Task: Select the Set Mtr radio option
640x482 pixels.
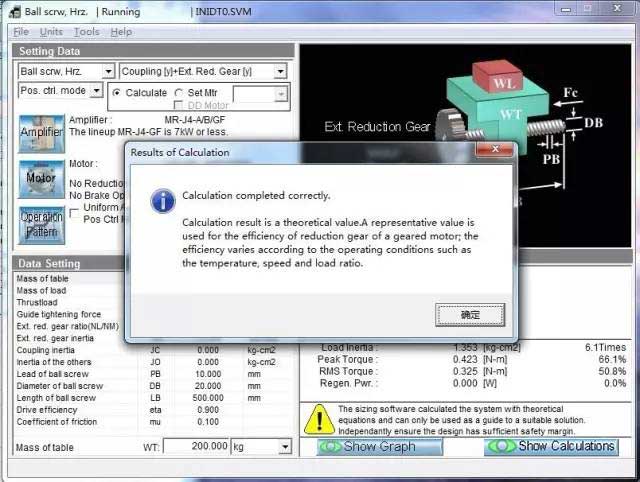Action: [180, 93]
